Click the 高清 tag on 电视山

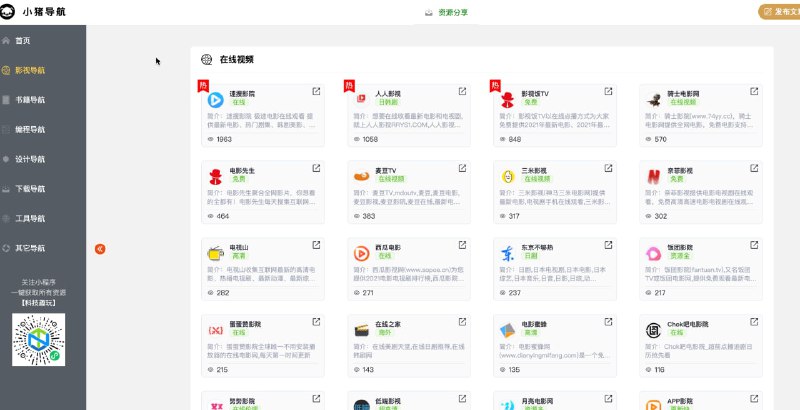(239, 255)
